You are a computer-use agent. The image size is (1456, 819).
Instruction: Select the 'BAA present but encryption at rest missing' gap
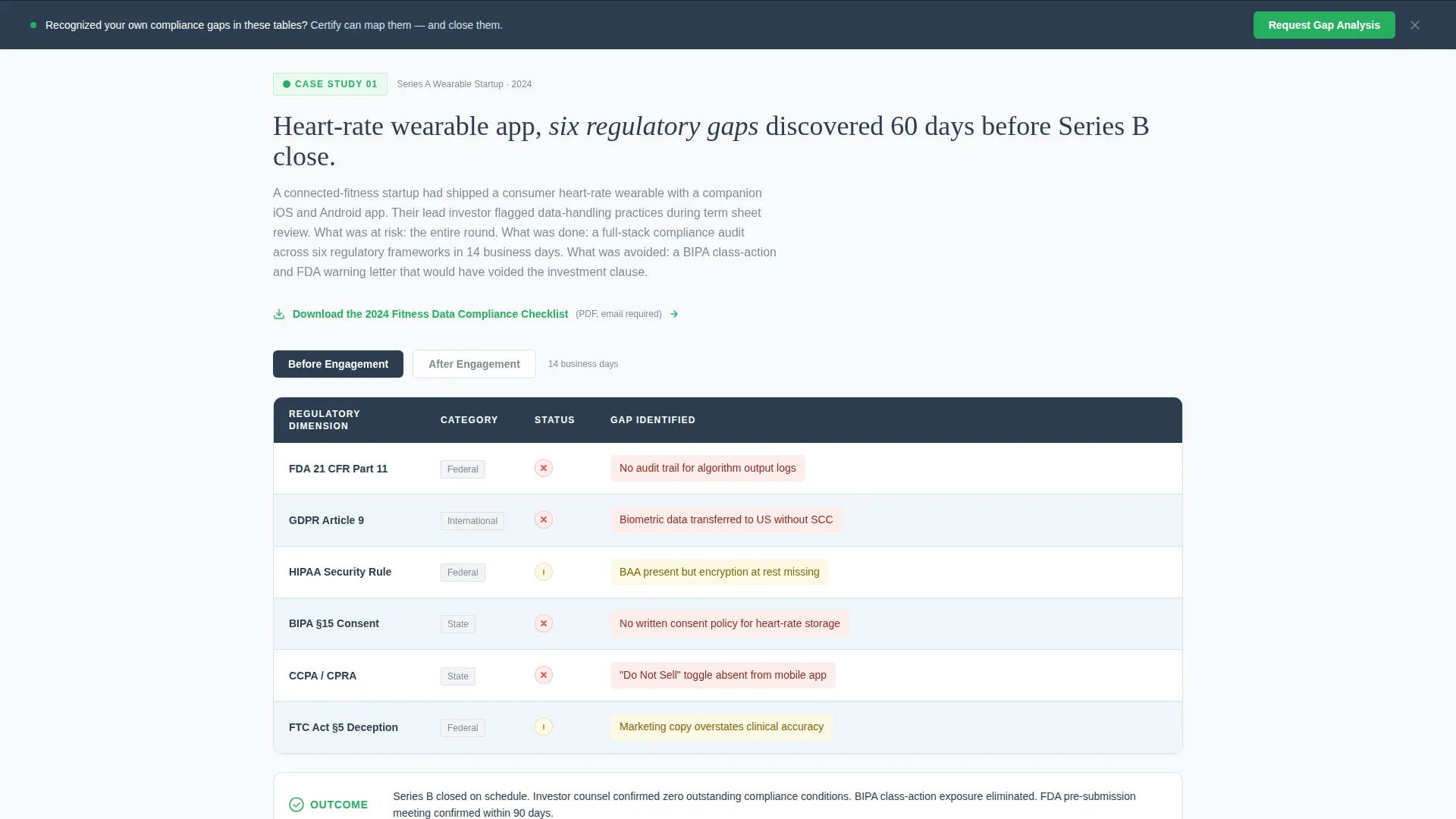point(719,572)
